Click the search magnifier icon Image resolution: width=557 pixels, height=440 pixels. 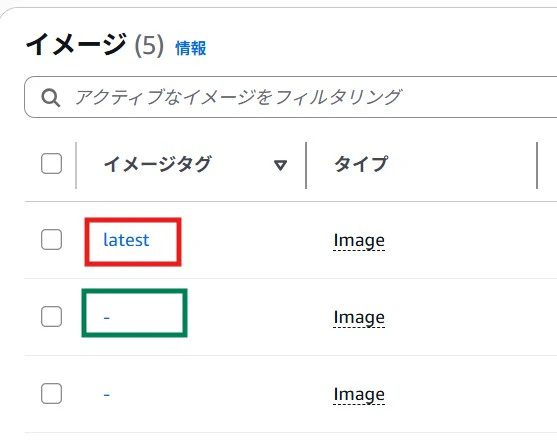click(50, 98)
